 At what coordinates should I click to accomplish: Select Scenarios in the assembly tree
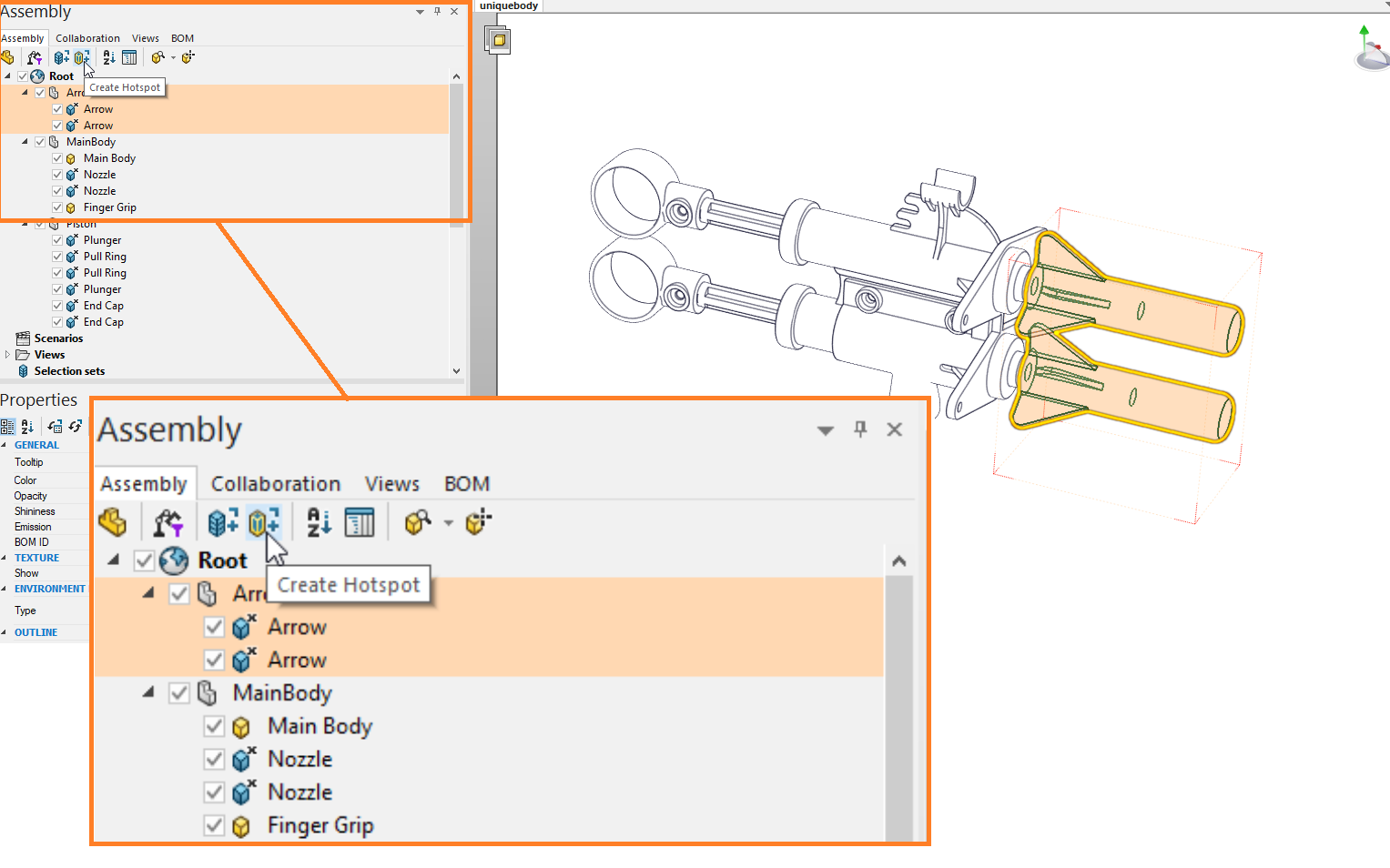[58, 338]
